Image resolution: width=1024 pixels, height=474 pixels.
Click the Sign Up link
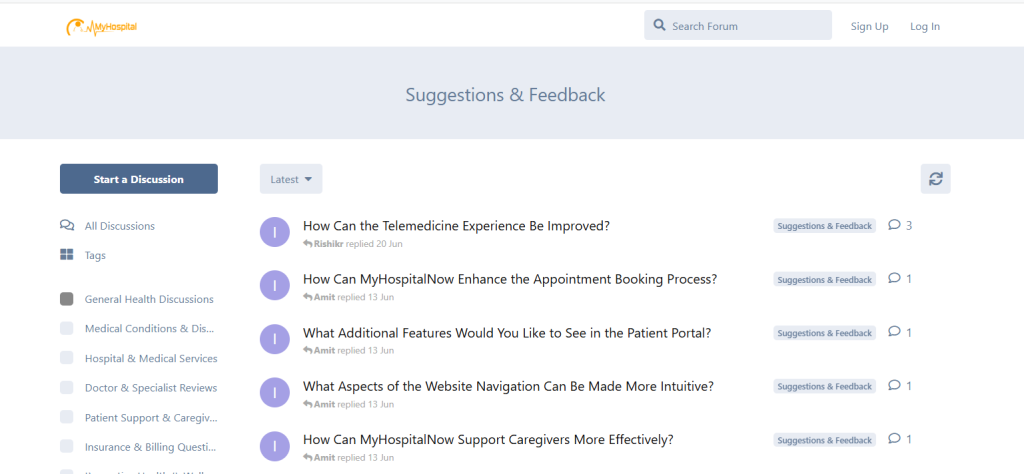pyautogui.click(x=869, y=26)
